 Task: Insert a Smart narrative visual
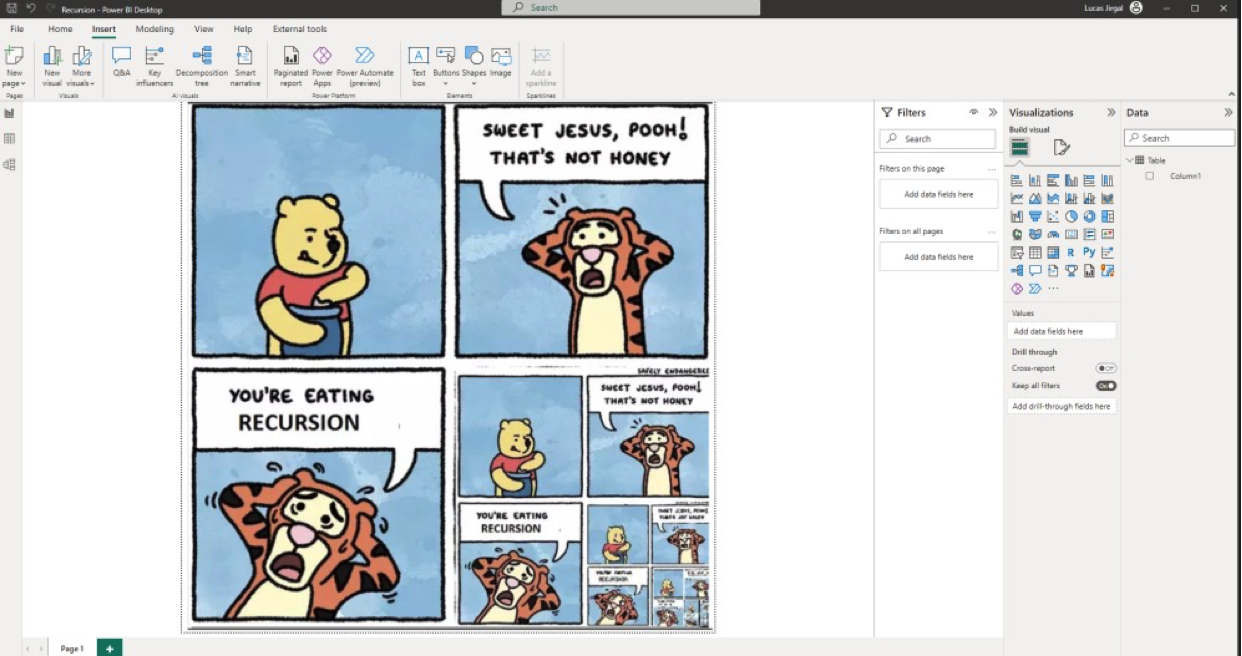(x=245, y=62)
